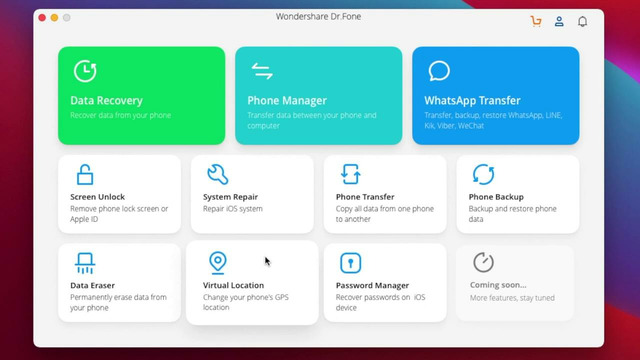
Task: Open the Data Eraser label
Action: click(x=92, y=285)
